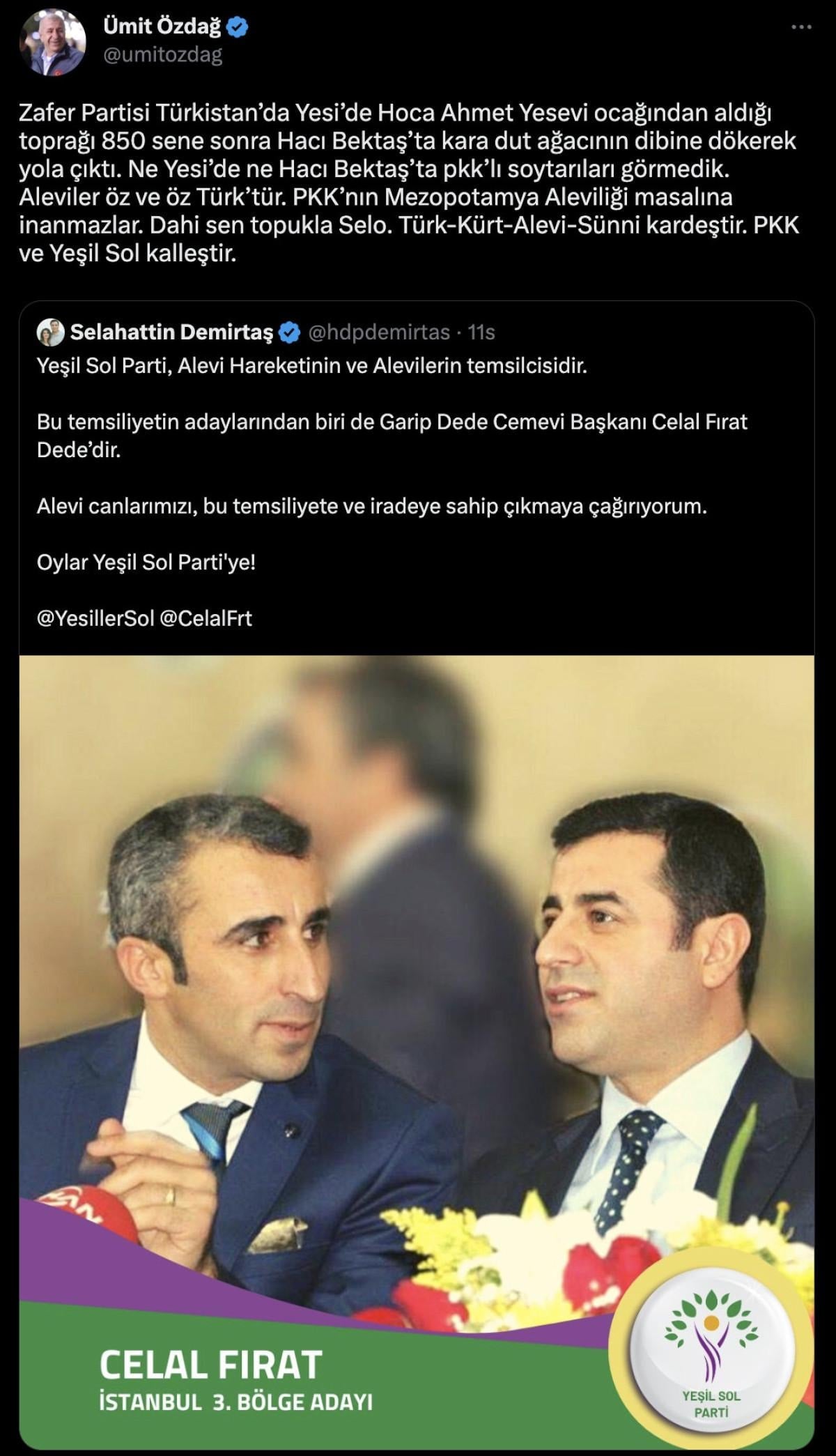
Task: Click the main tweet text about Zafer Partisi
Action: 408,183
